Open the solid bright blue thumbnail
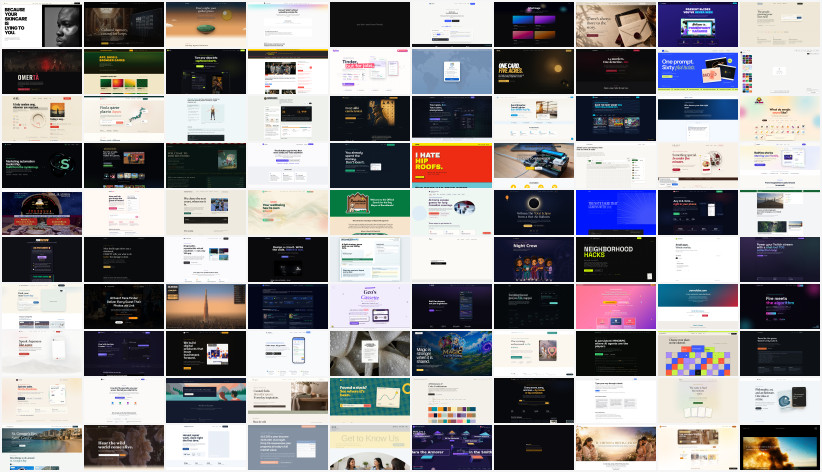This screenshot has width=822, height=472. pos(616,212)
